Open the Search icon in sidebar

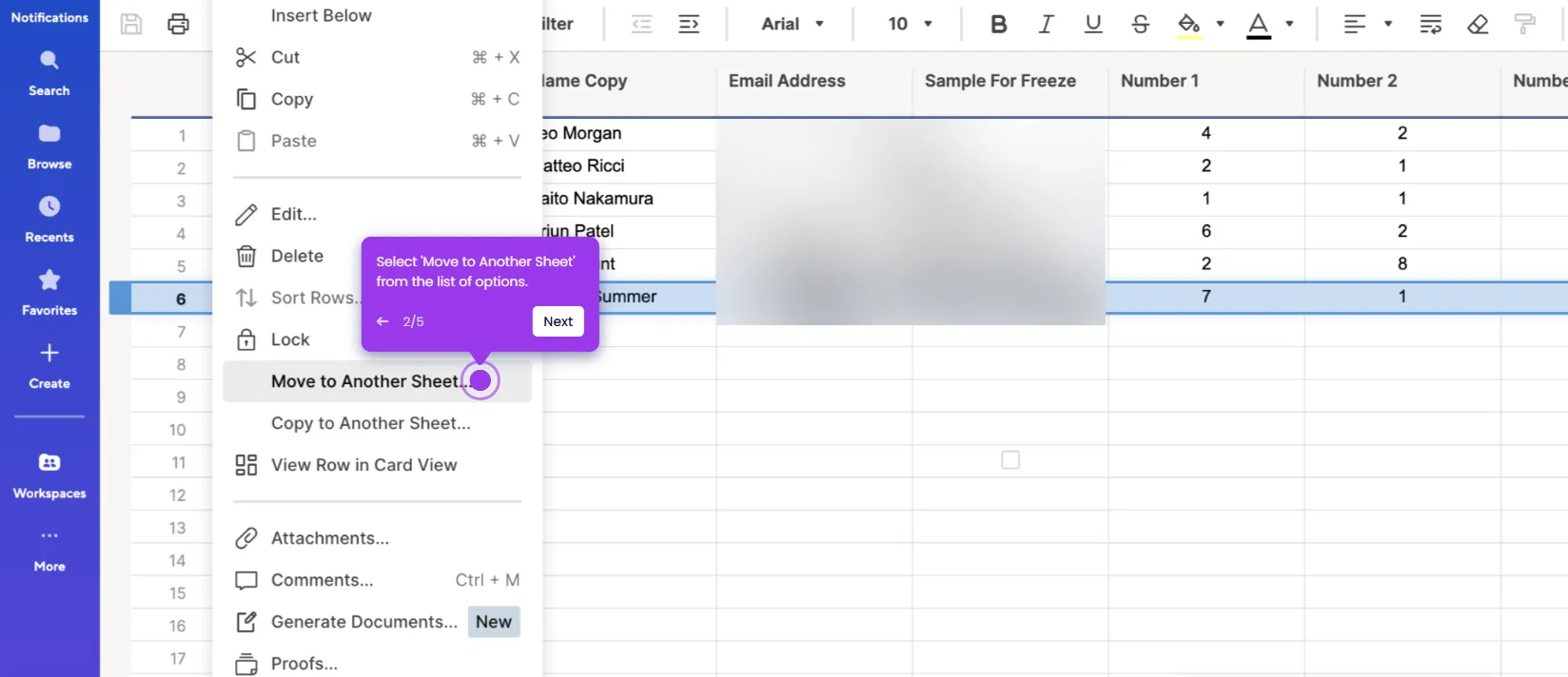49,61
